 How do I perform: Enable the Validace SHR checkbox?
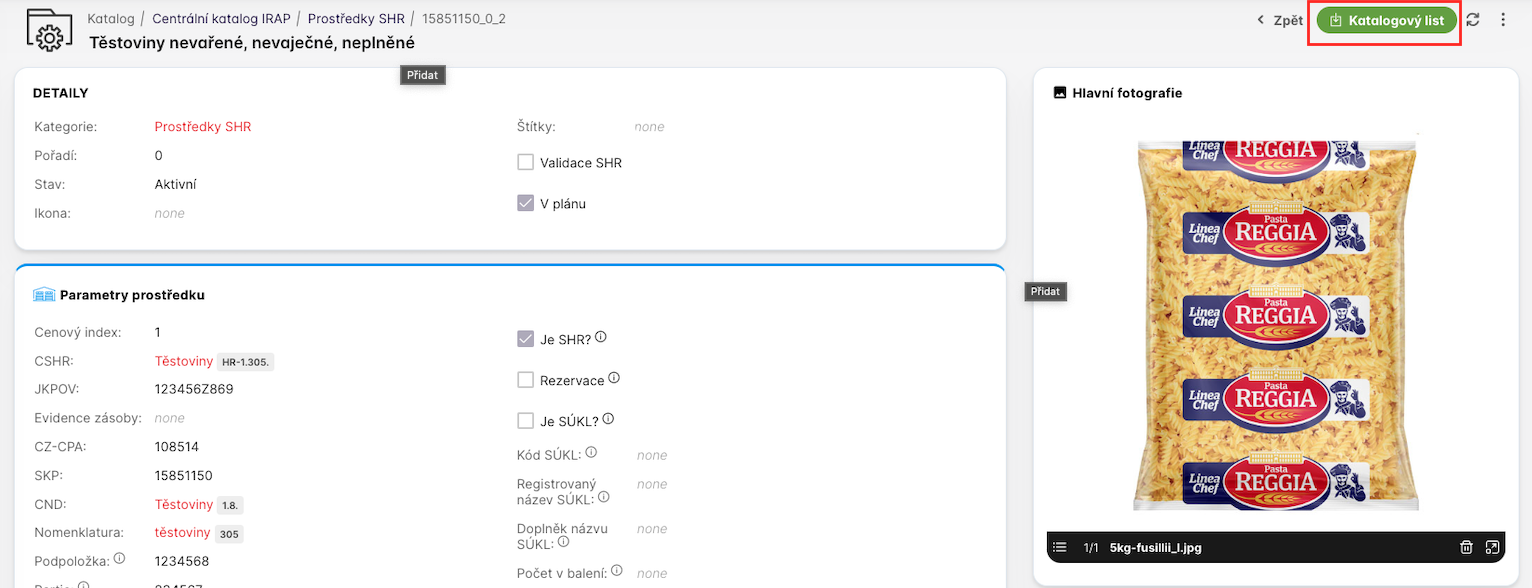click(x=525, y=162)
